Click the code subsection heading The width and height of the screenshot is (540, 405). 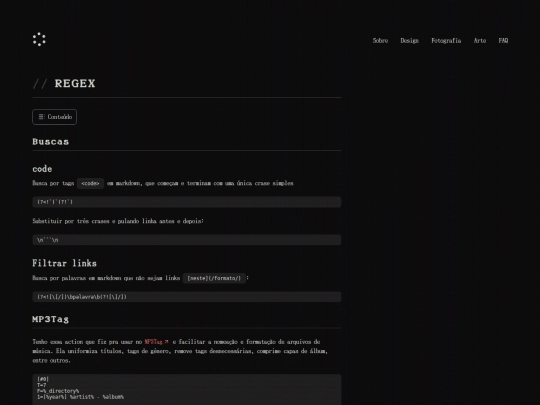coord(42,169)
